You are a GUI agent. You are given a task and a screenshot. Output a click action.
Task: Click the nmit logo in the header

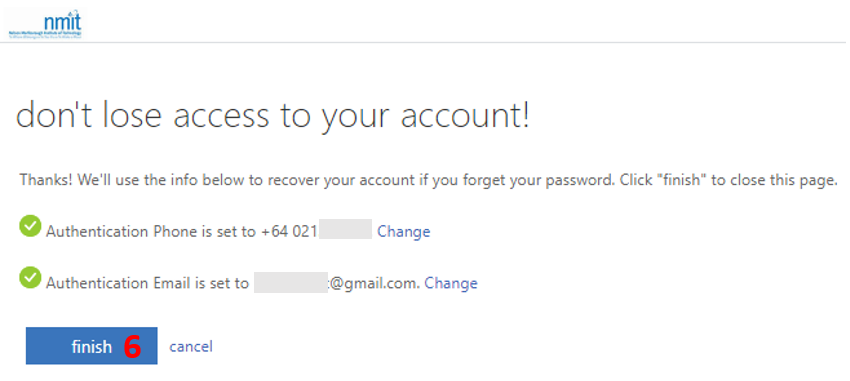(45, 25)
